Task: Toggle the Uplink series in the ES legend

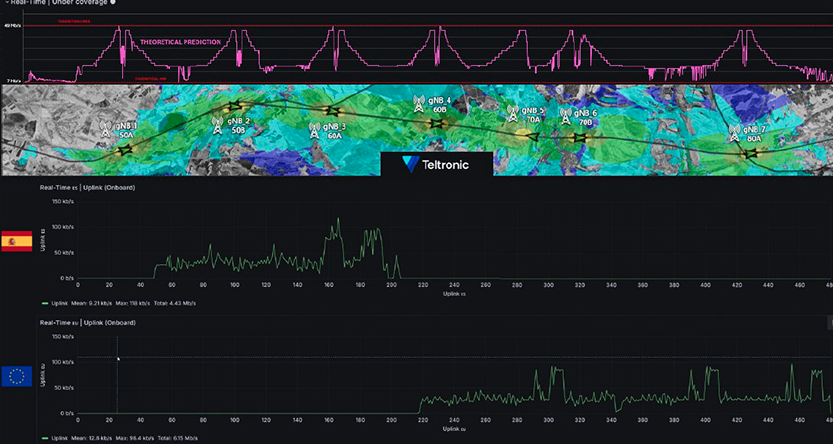Action: coord(60,302)
